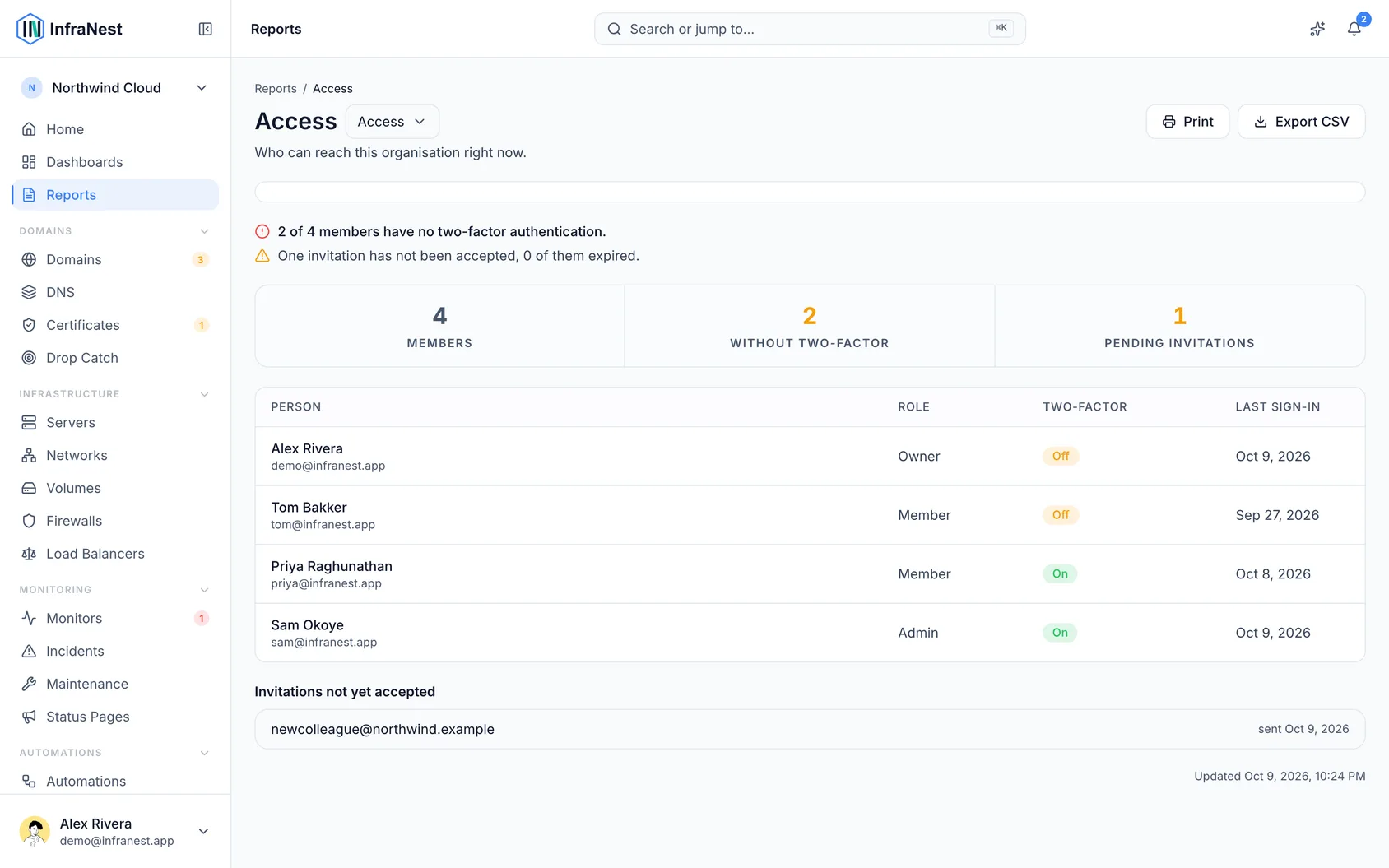
Task: Focus the Search or jump to field
Action: [x=810, y=29]
